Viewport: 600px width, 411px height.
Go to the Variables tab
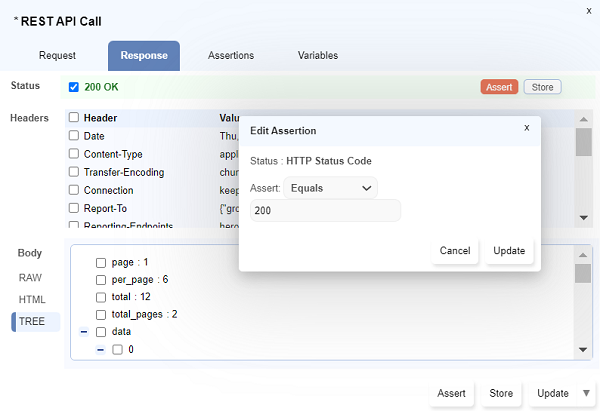pyautogui.click(x=317, y=56)
